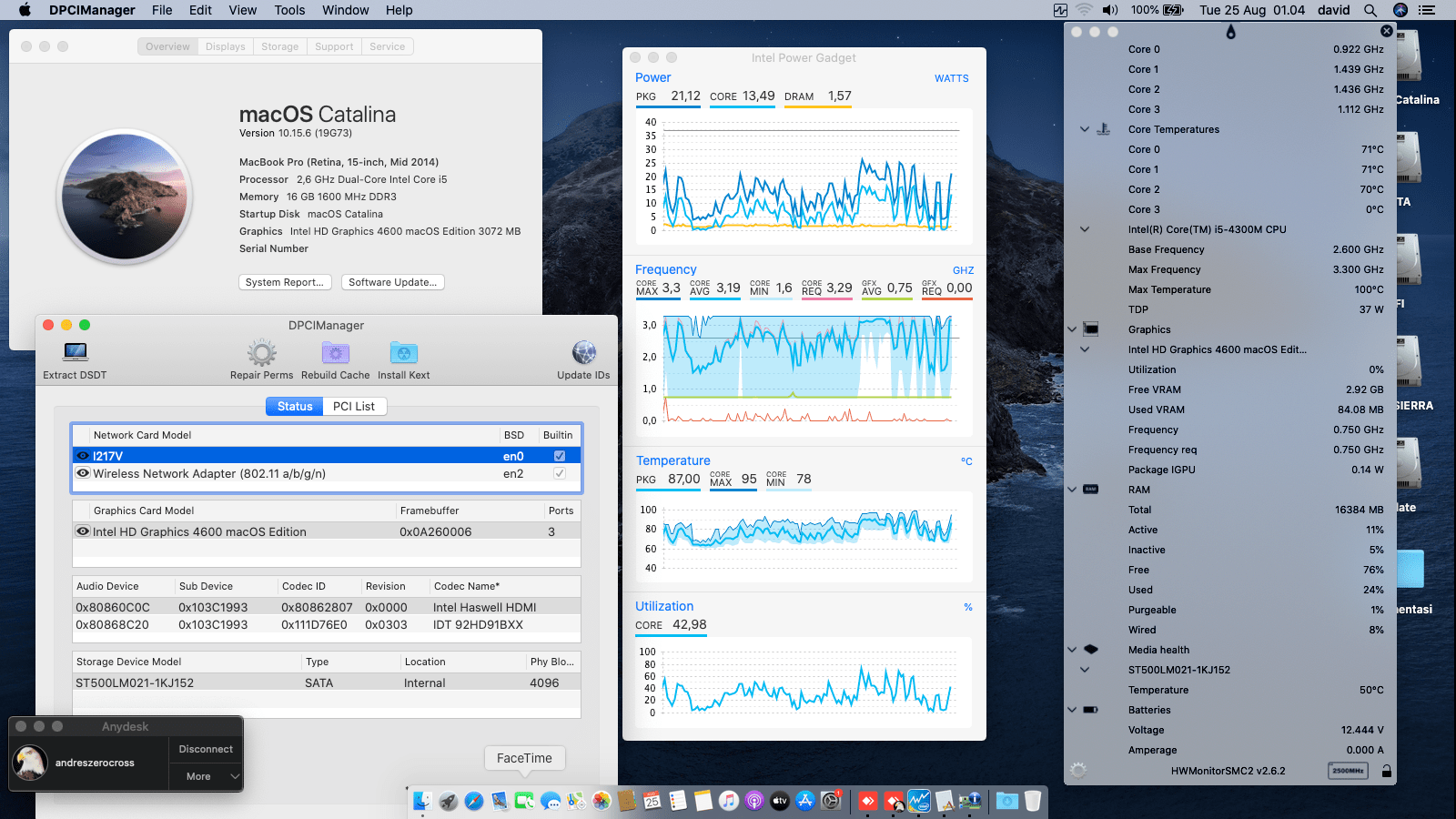Collapse the Media health group
Screen dimensions: 1456x819
click(1072, 650)
